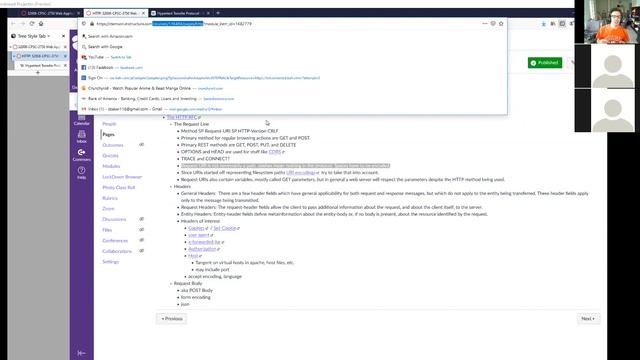Choose the Bank of America suggestion
The height and width of the screenshot is (360, 640).
pyautogui.click(x=292, y=98)
